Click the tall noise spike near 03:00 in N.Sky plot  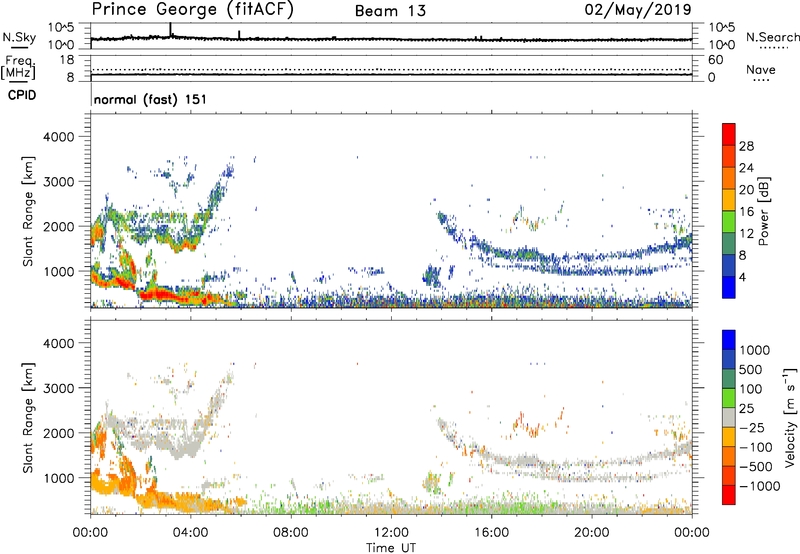(170, 30)
